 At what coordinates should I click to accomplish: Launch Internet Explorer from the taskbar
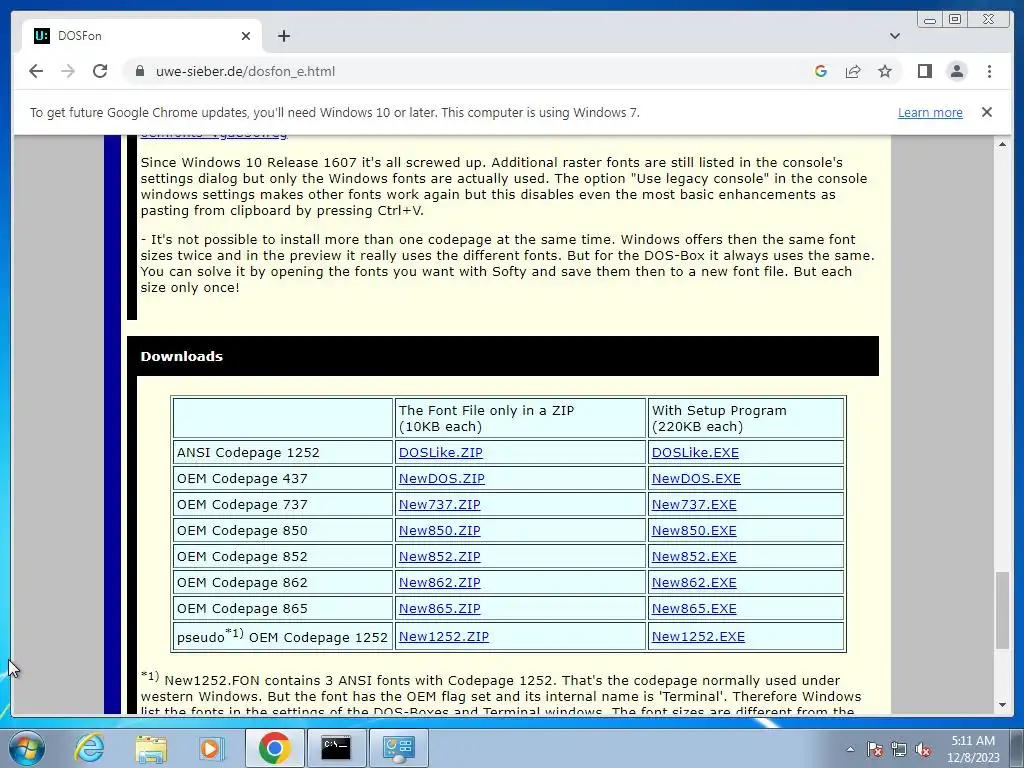[x=89, y=748]
